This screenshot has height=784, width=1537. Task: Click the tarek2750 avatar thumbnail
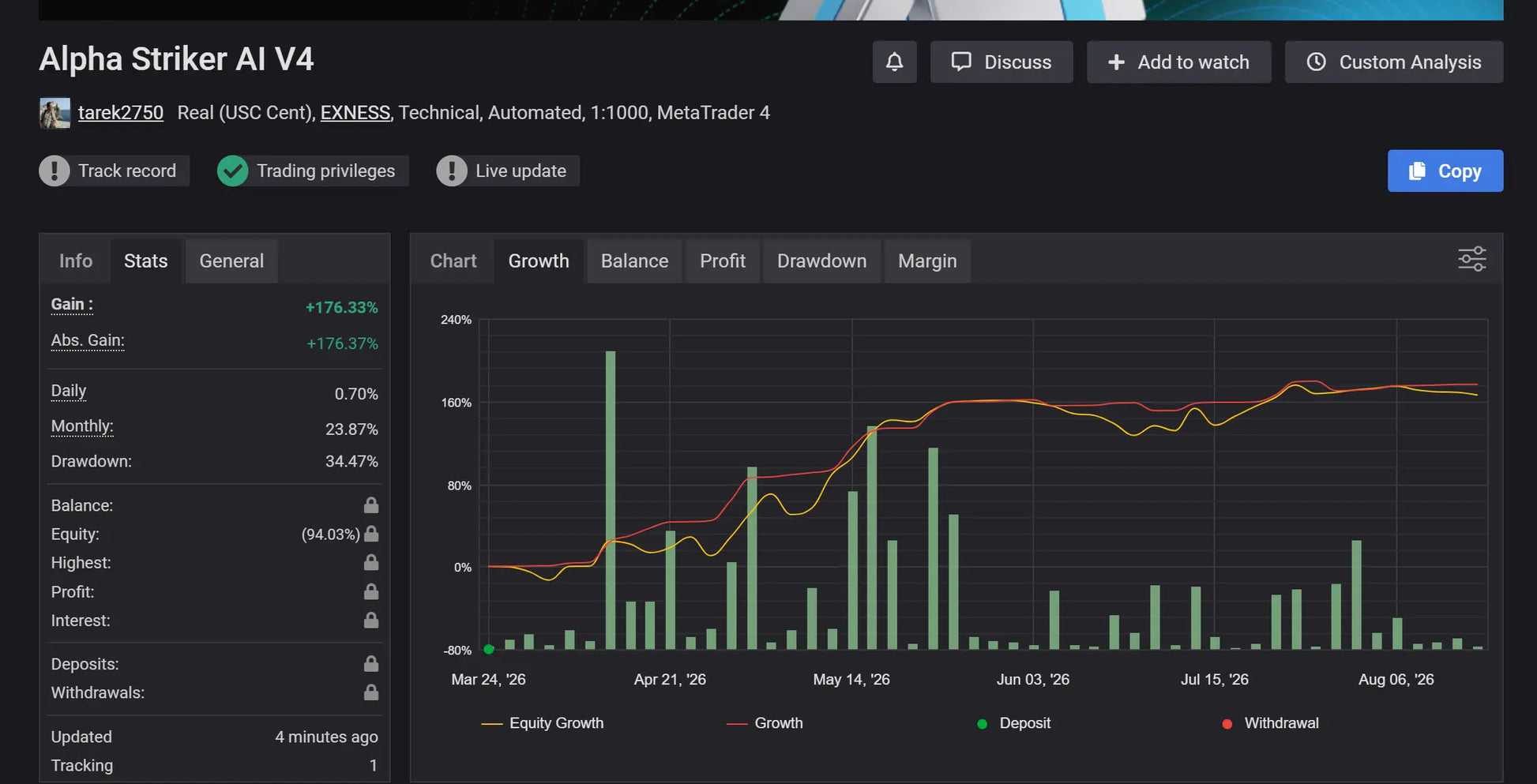point(54,113)
